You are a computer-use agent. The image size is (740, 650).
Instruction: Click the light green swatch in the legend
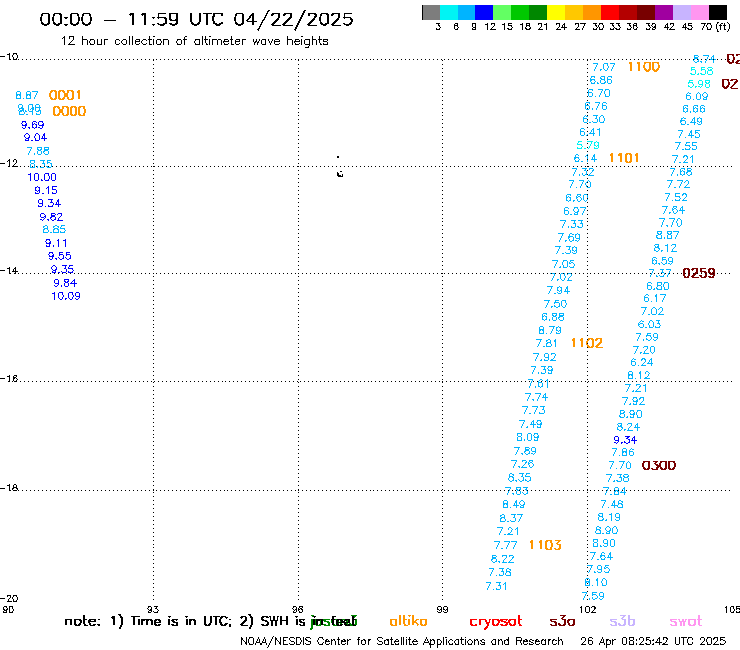click(x=502, y=12)
